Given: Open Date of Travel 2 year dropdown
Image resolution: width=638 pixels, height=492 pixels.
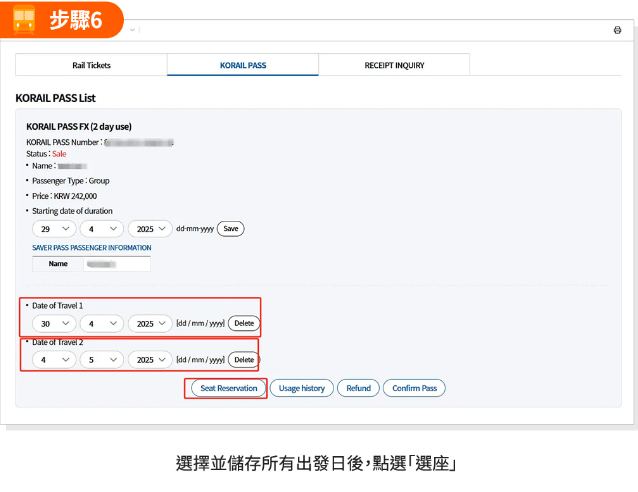Looking at the screenshot, I should [150, 360].
